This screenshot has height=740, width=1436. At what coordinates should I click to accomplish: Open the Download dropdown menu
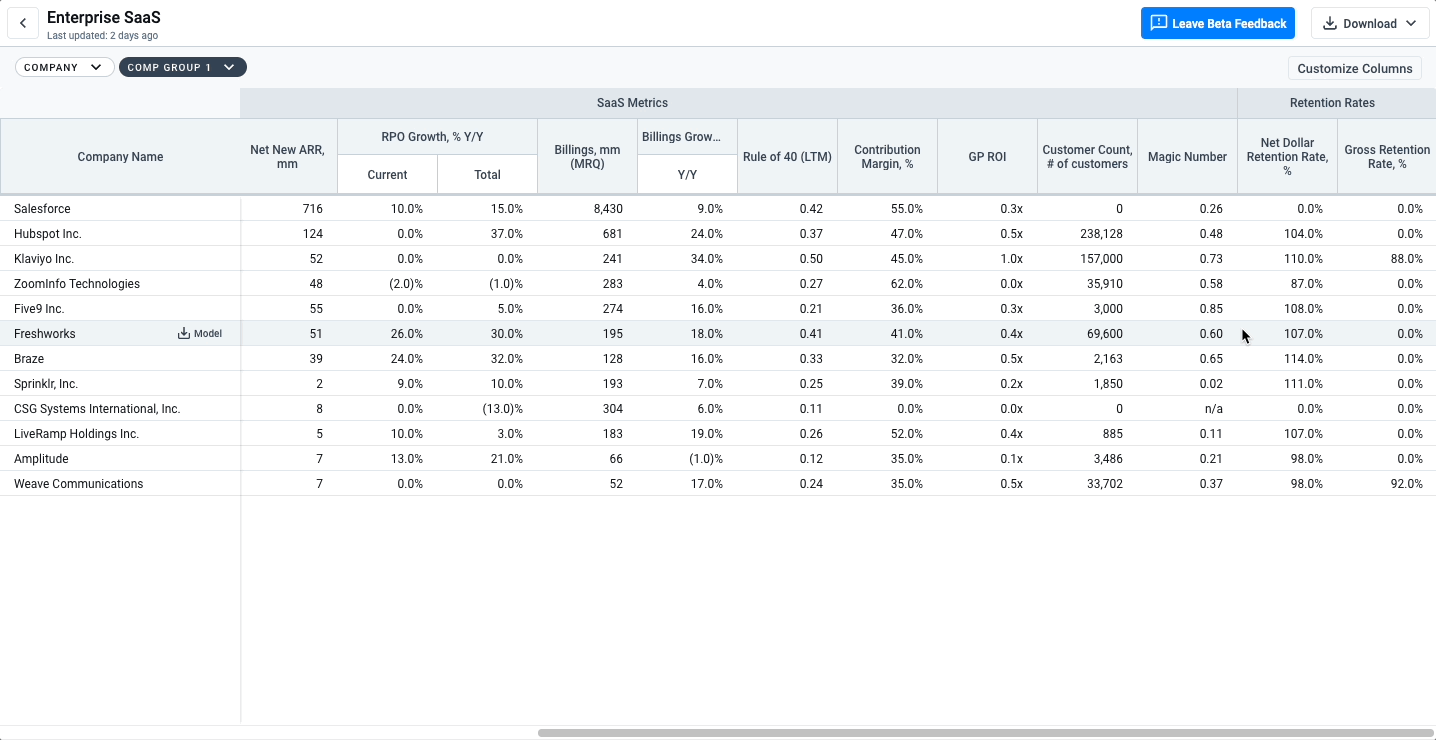pyautogui.click(x=1370, y=23)
